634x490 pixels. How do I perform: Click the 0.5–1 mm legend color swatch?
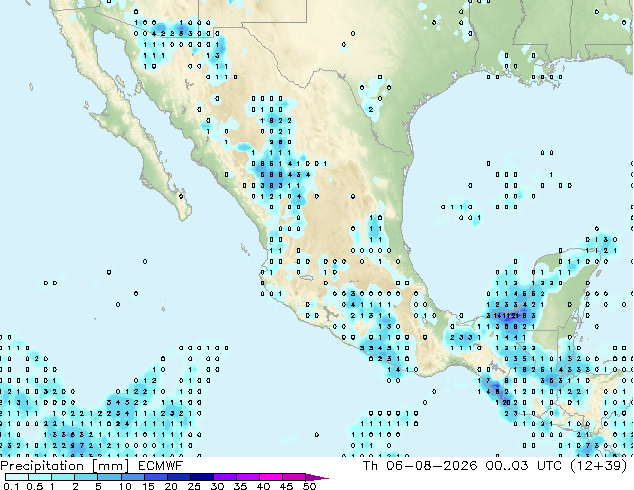point(40,477)
